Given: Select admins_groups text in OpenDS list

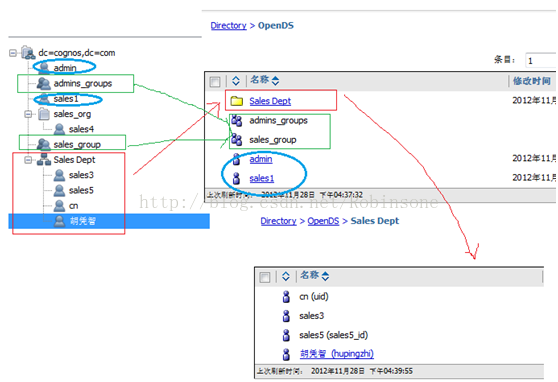Looking at the screenshot, I should tap(278, 121).
